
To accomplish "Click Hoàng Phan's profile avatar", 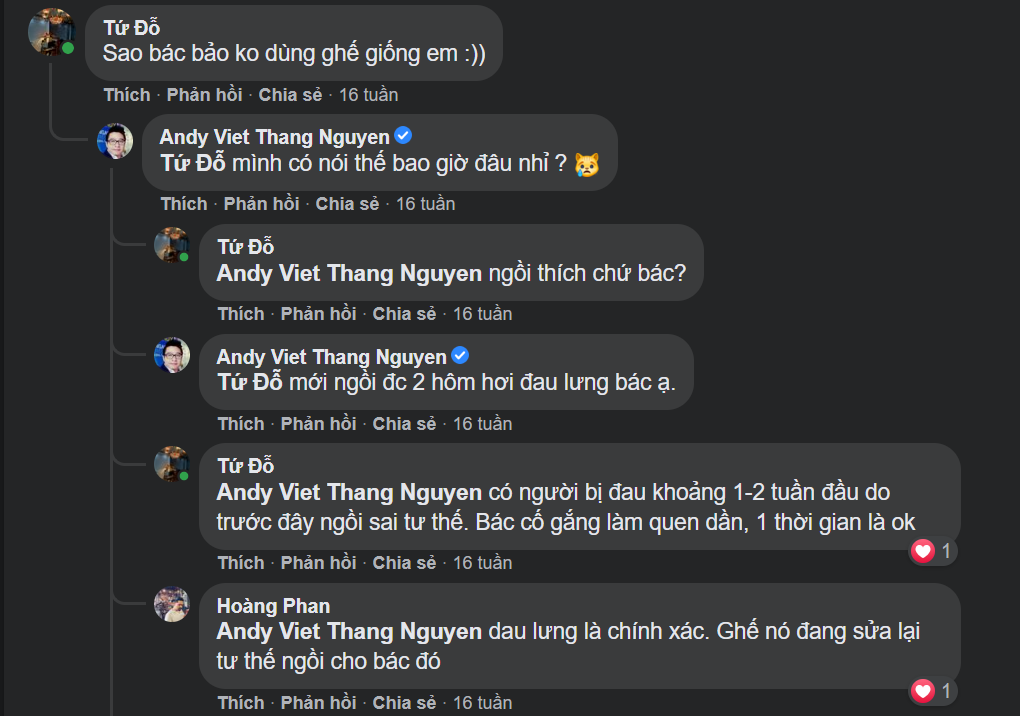I will 172,604.
